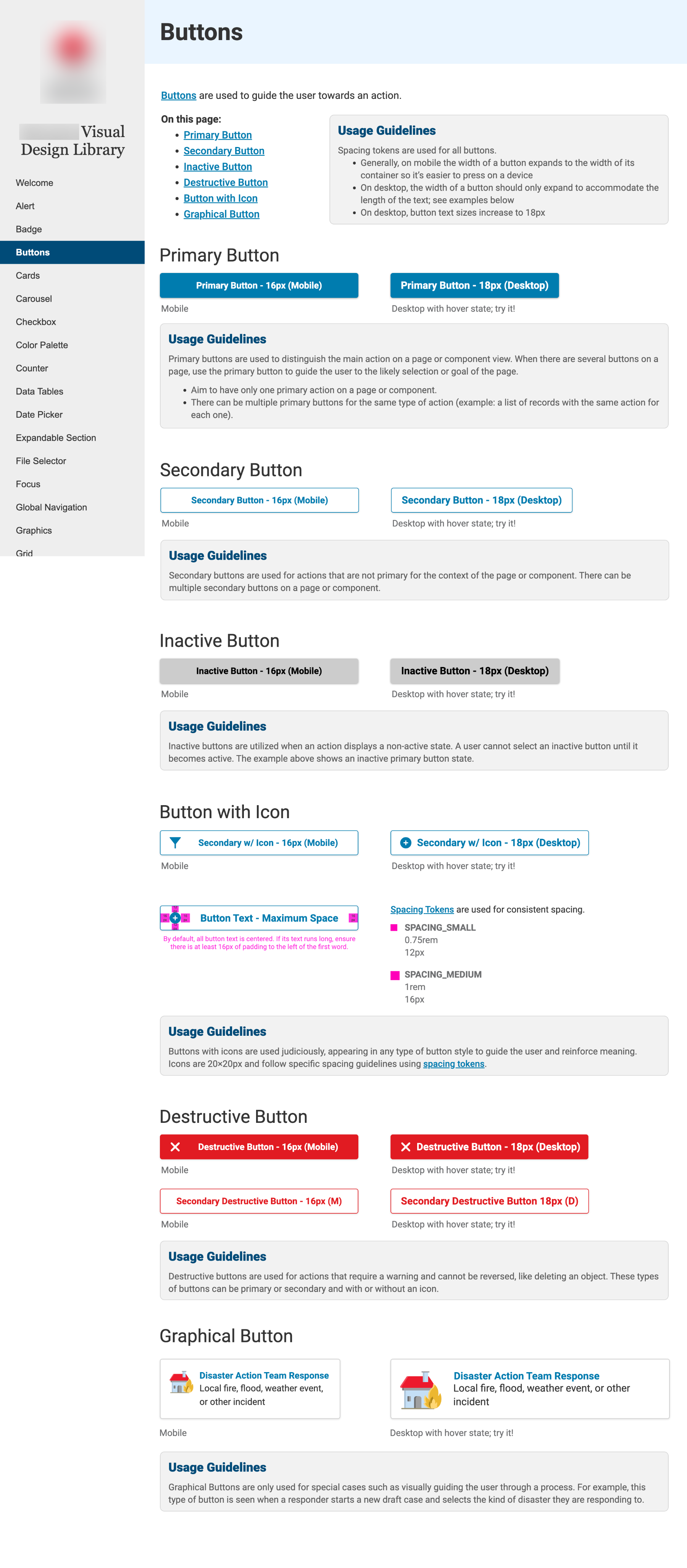This screenshot has height=1568, width=687.
Task: Click the Buttons hyperlink in the intro sentence
Action: tap(178, 95)
